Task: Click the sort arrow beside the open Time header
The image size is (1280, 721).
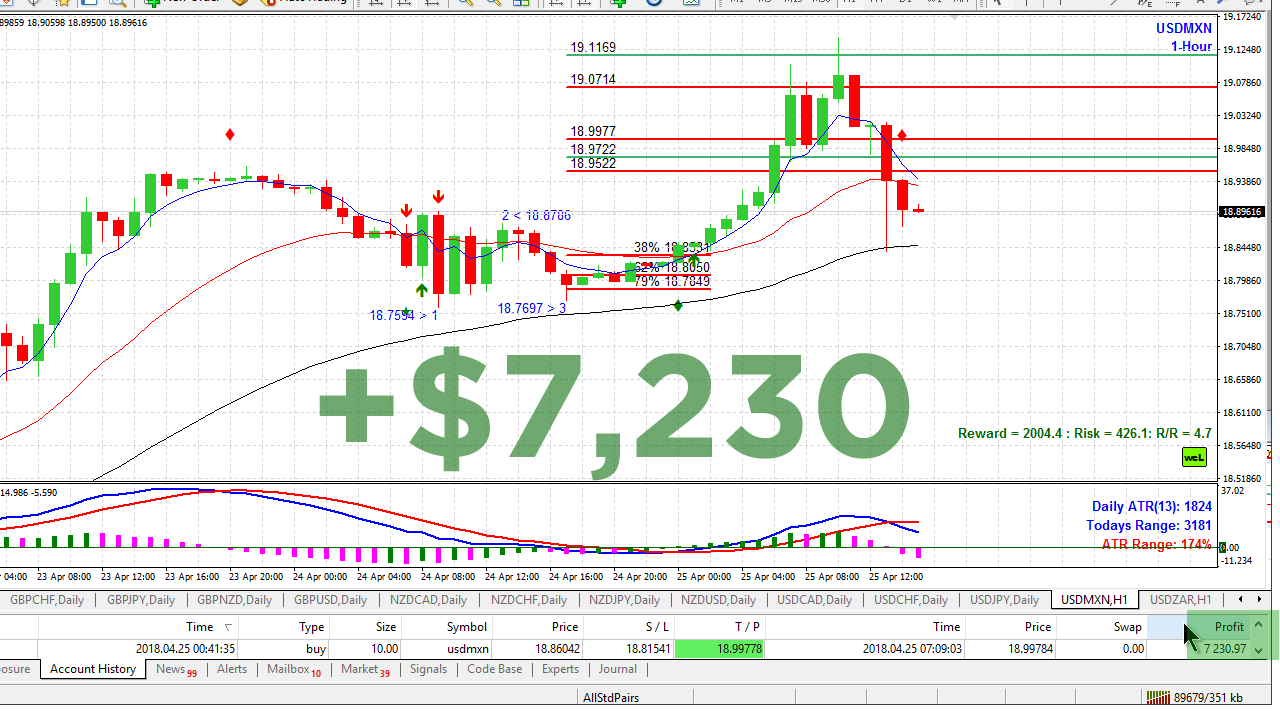Action: click(228, 627)
